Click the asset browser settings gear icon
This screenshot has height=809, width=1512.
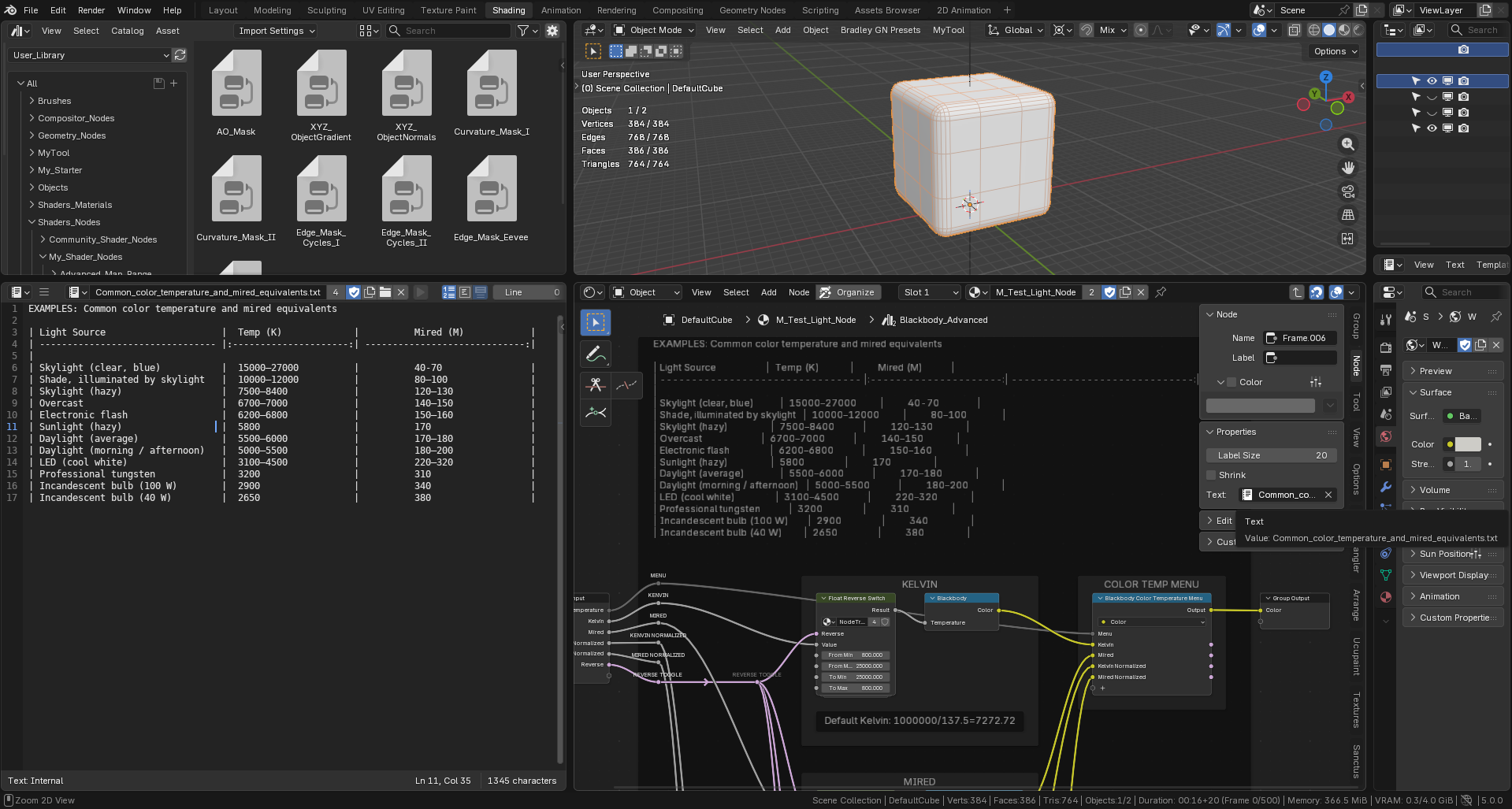(552, 31)
